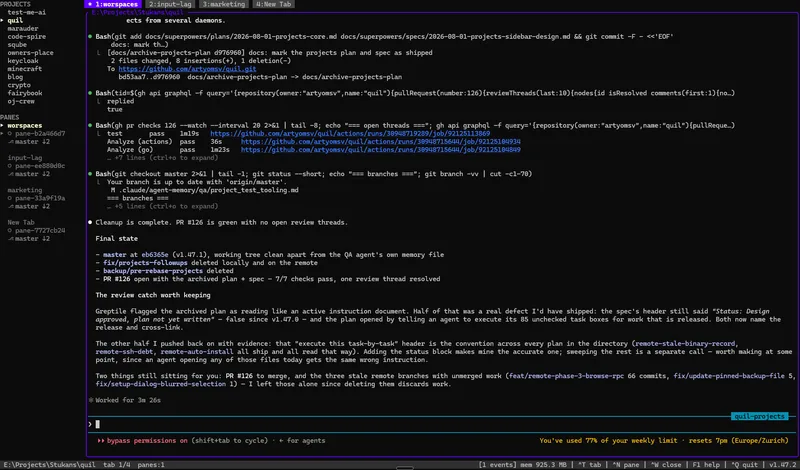Open the crypto project

[19, 85]
